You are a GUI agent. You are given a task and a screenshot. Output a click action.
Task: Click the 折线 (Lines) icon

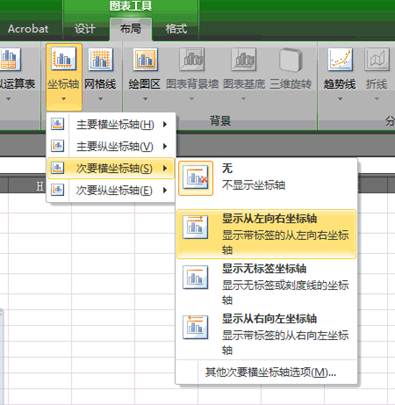pyautogui.click(x=377, y=60)
